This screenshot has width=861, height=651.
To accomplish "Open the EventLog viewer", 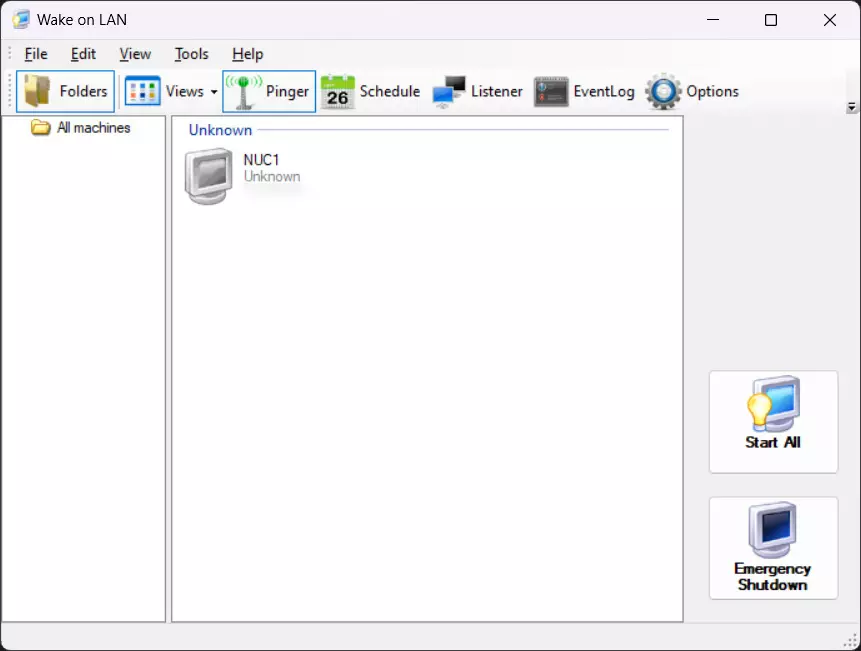I will (x=585, y=91).
